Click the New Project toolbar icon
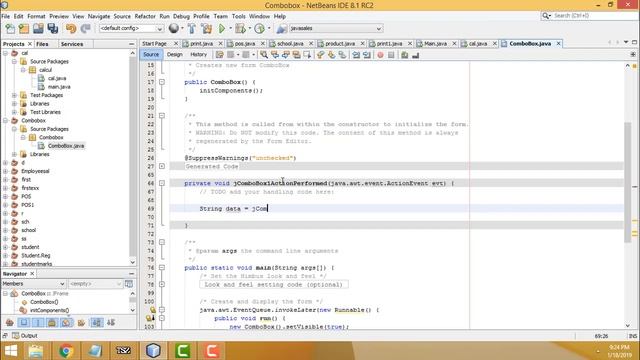The width and height of the screenshot is (640, 360). [24, 28]
